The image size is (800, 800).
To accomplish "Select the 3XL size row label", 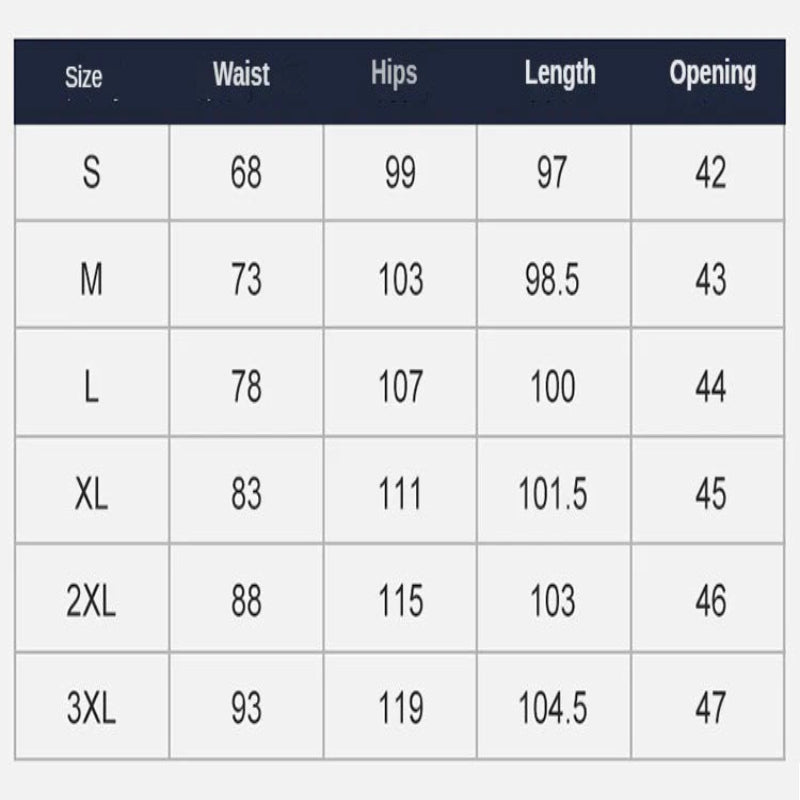I will coord(91,709).
